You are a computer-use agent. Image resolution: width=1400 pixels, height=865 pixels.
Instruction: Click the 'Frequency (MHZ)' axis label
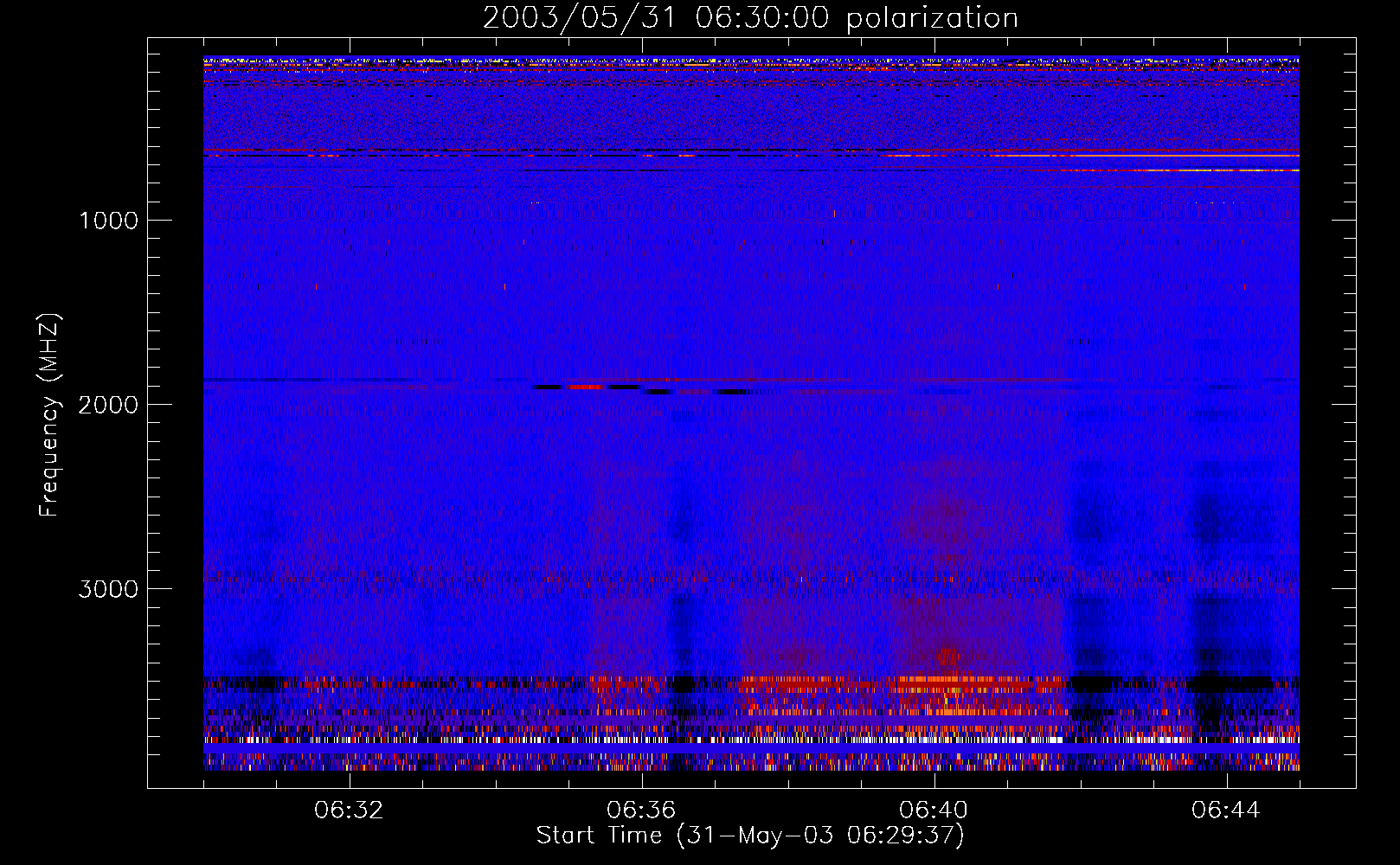click(49, 415)
